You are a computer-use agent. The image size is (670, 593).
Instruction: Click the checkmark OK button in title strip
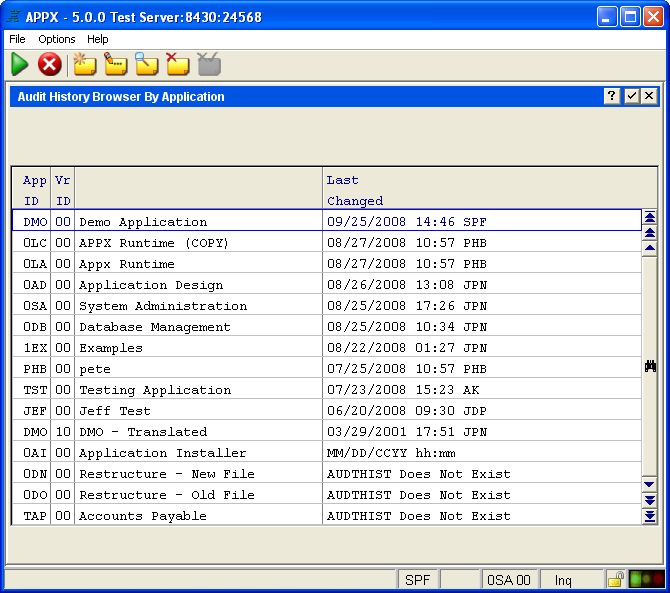[632, 96]
